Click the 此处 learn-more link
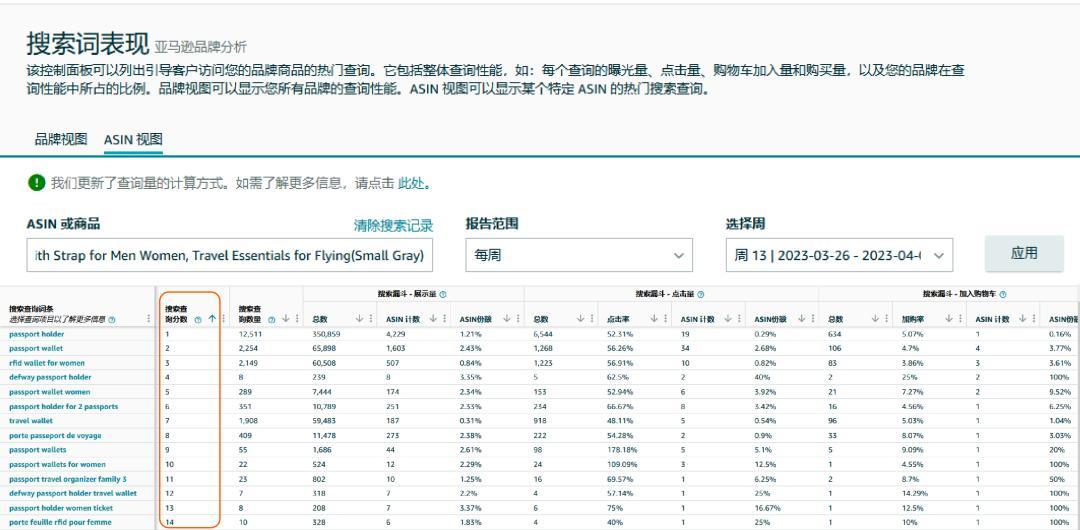Screen dimensions: 1080x530 click(411, 183)
